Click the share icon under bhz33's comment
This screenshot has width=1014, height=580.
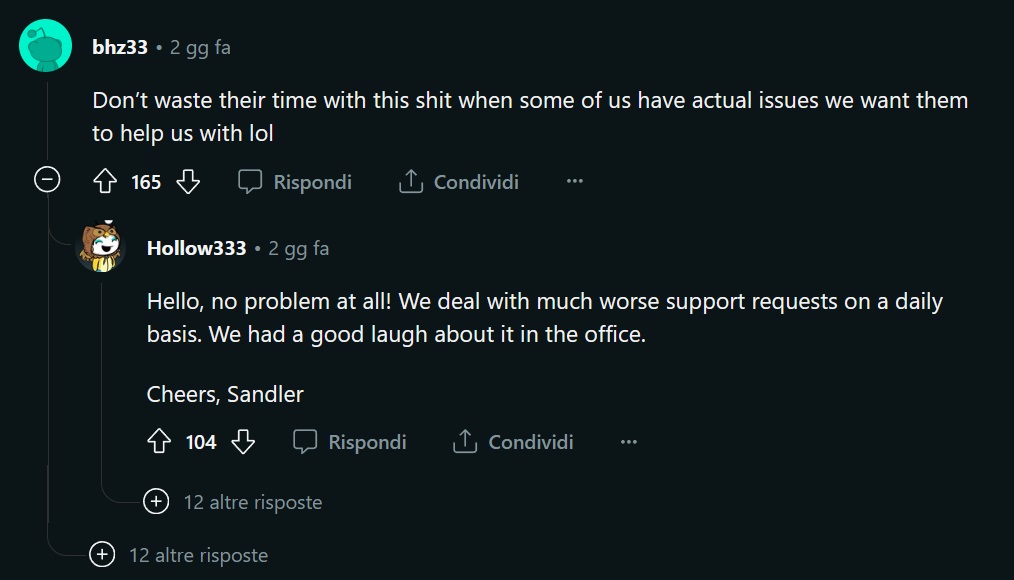point(411,182)
